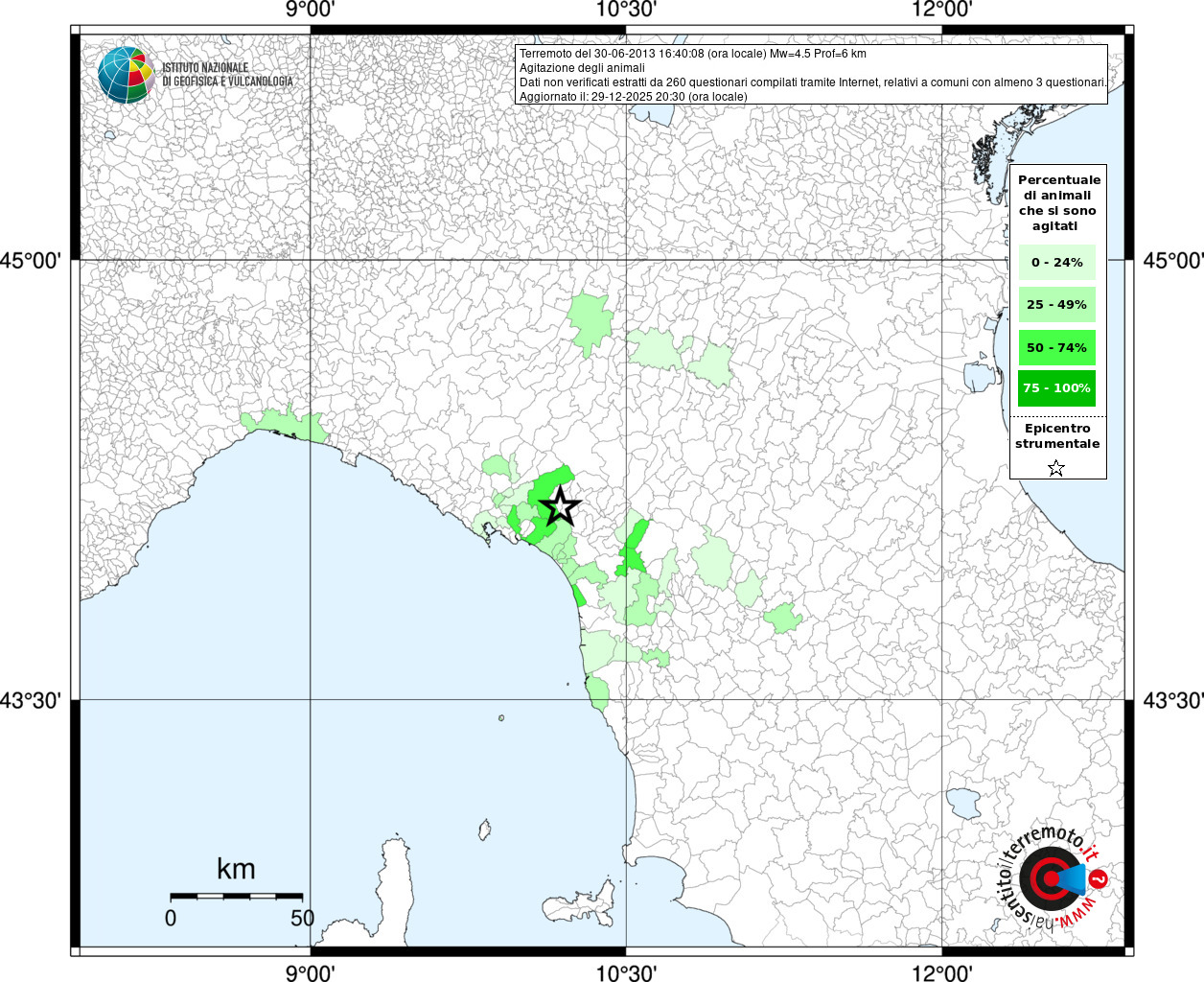This screenshot has width=1204, height=982.
Task: Click the legend epicenter star symbol
Action: (1056, 468)
